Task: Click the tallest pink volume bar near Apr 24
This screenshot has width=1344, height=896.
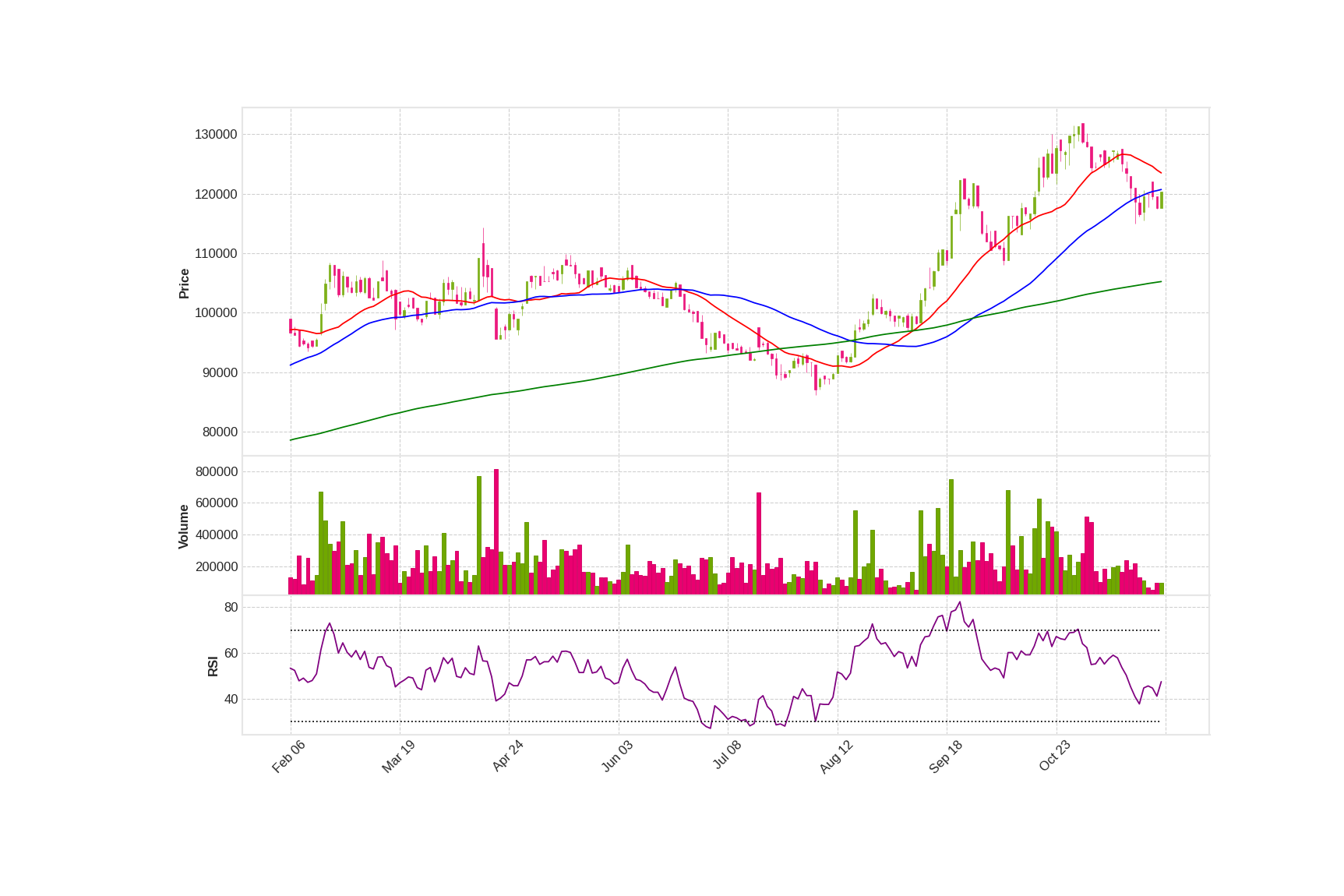Action: (x=496, y=532)
